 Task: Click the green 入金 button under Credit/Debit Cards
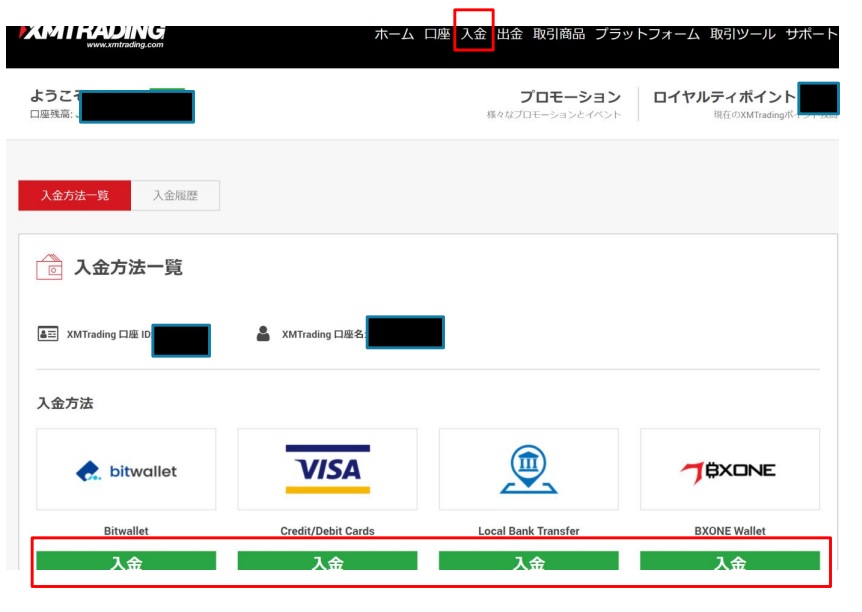pyautogui.click(x=328, y=561)
